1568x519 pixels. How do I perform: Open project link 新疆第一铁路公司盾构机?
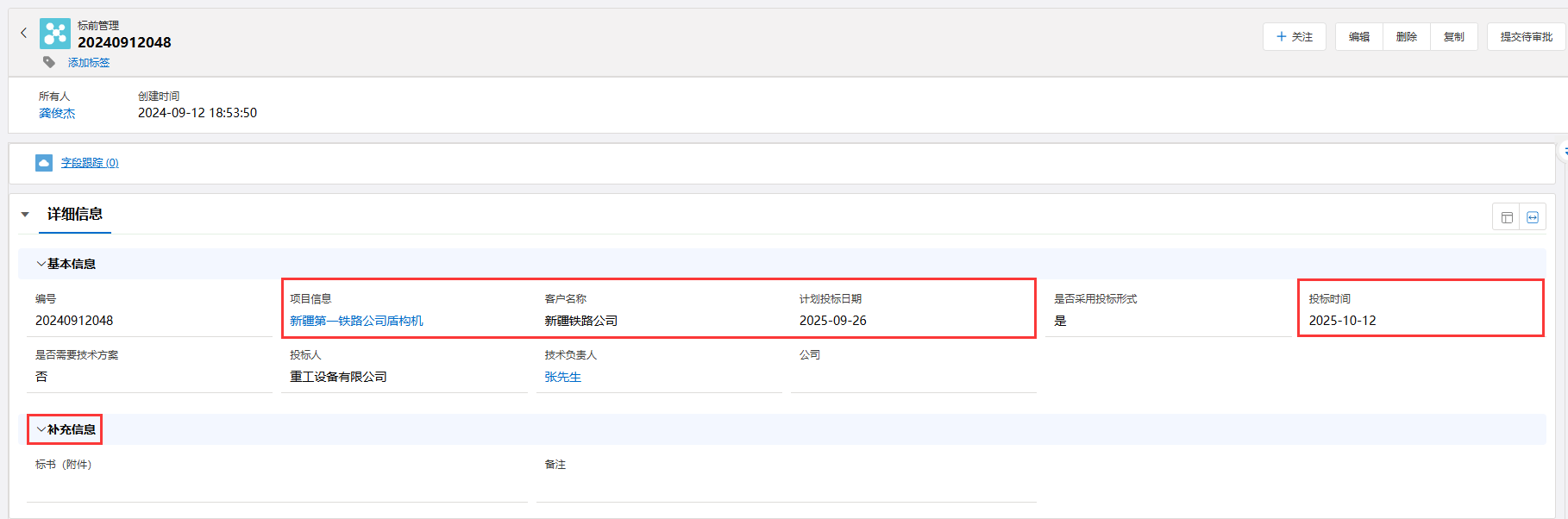pos(356,321)
